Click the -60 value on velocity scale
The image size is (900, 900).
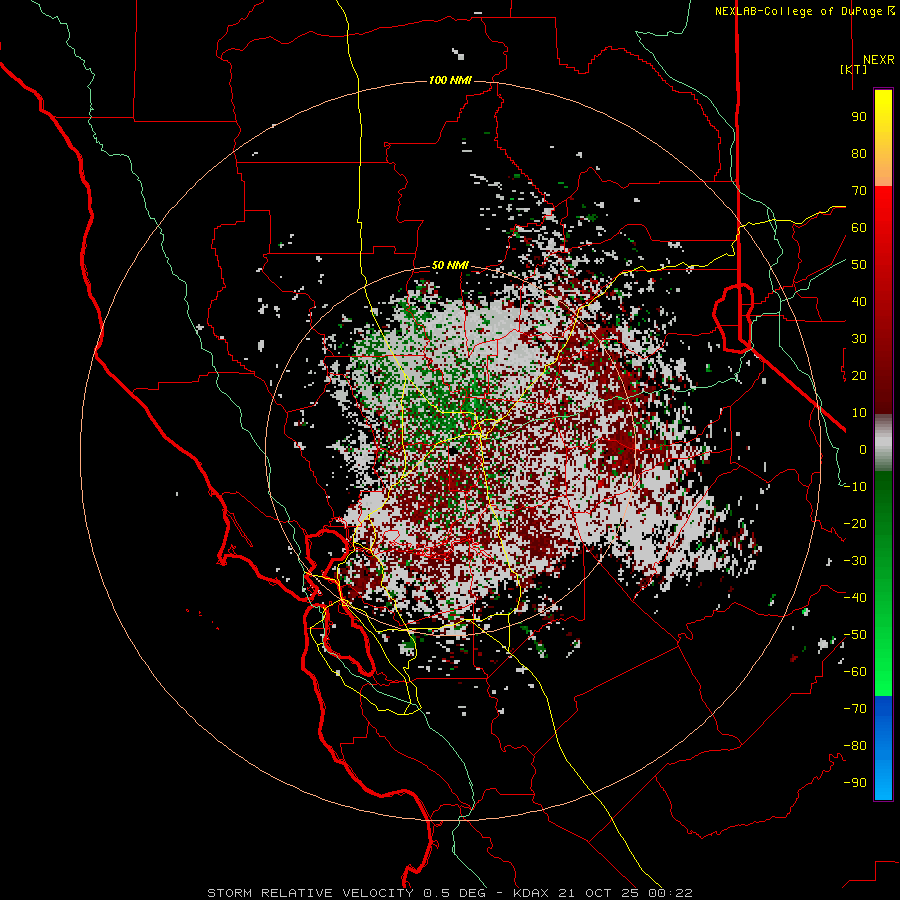click(855, 672)
